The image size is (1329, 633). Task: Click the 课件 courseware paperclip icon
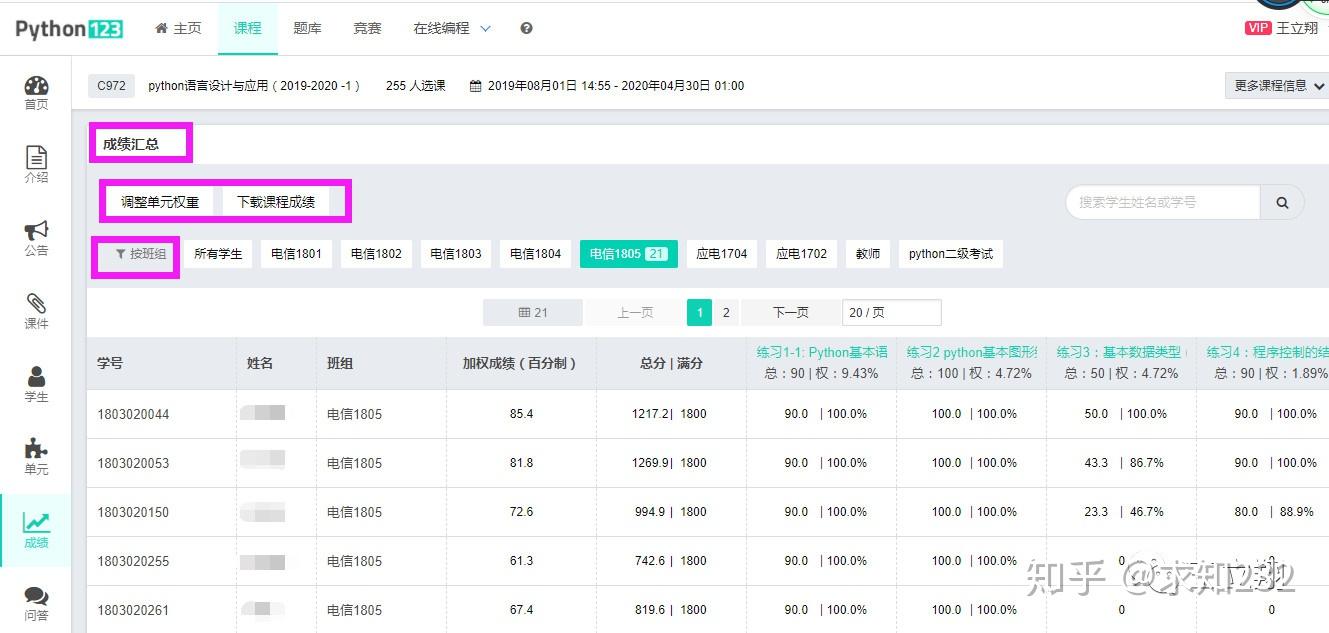[36, 310]
